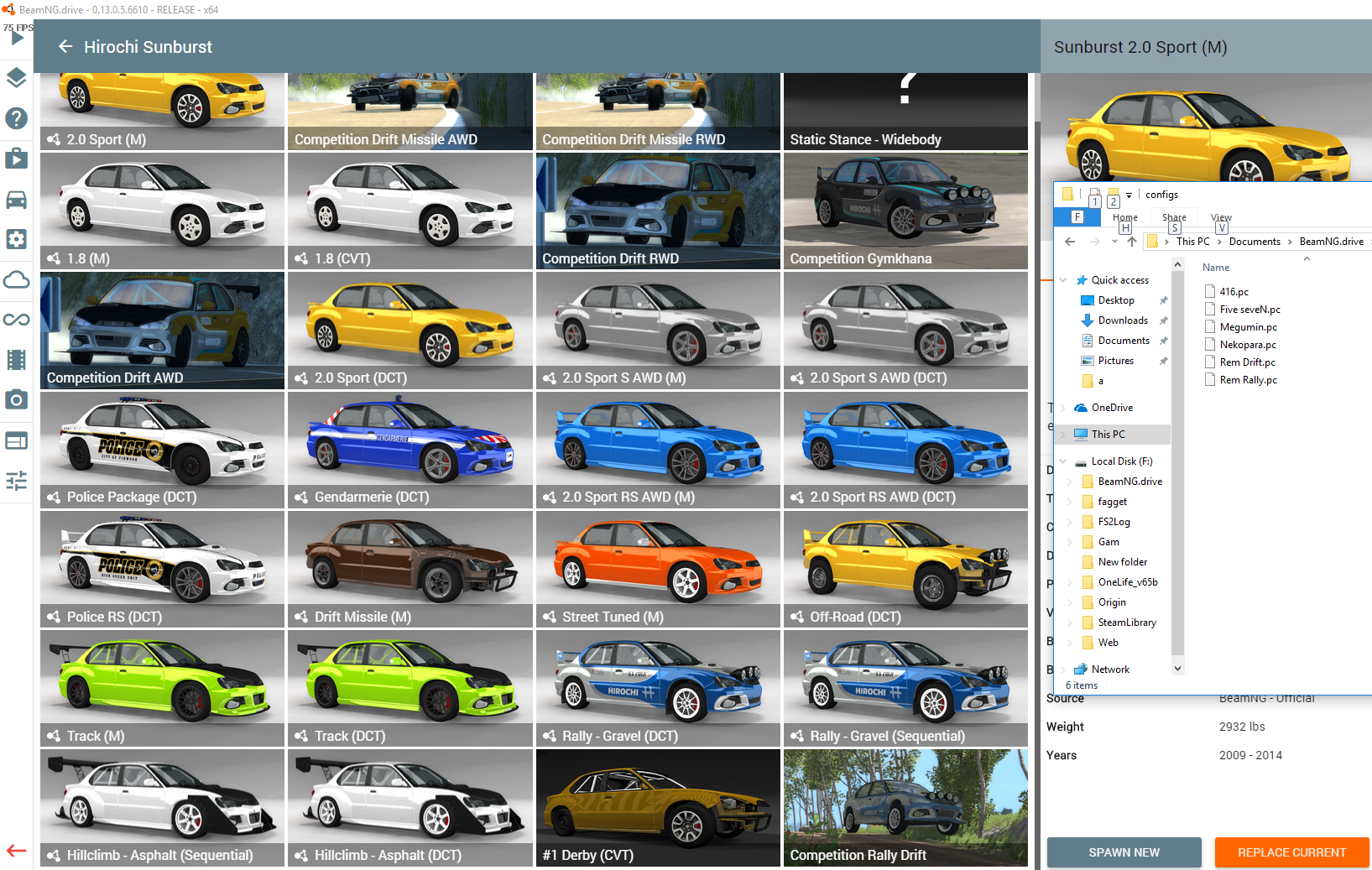Open Explorer Share ribbon tab
1372x870 pixels.
pos(1174,217)
